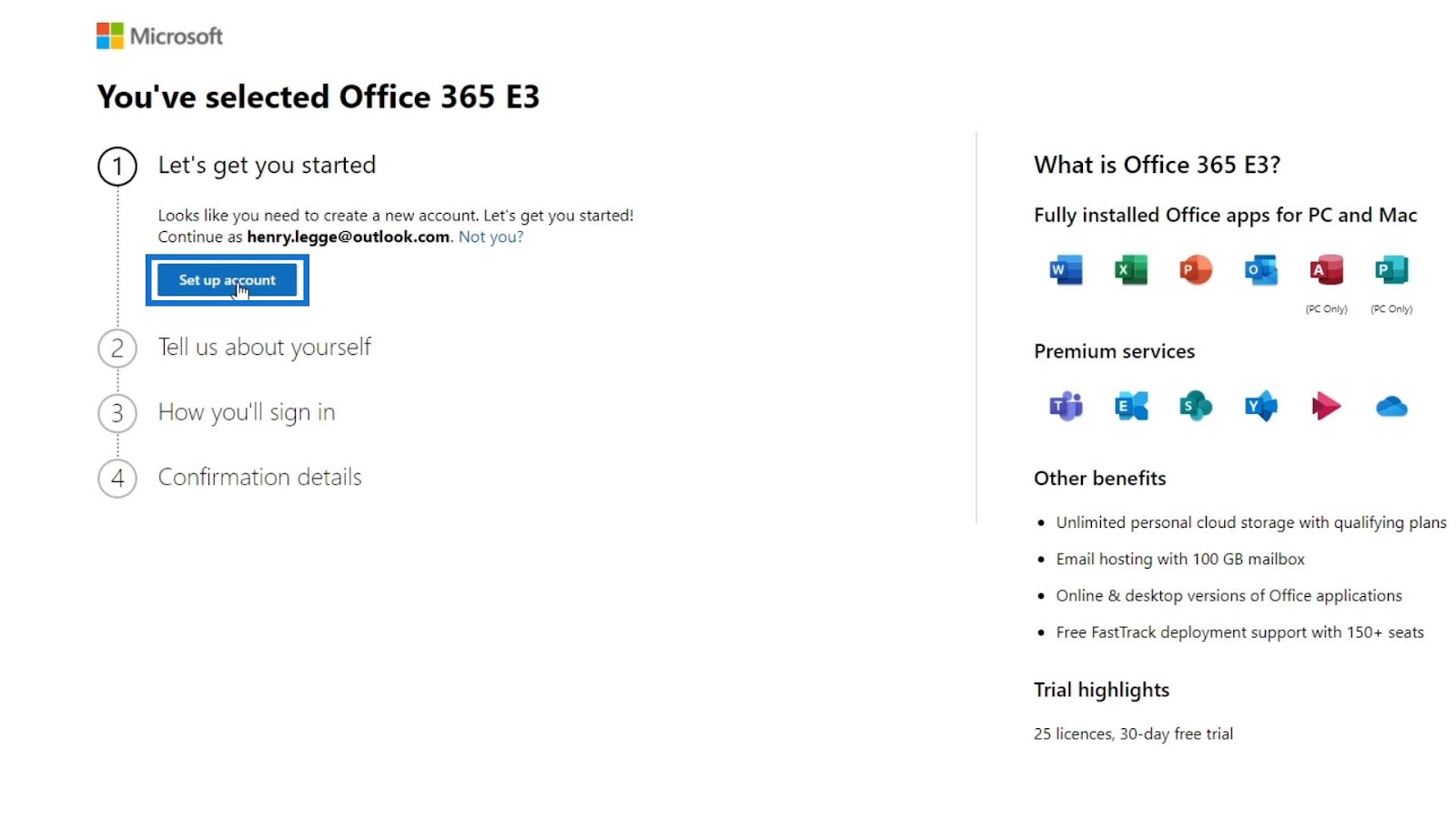Click the 'Premium services' heading
This screenshot has height=819, width=1456.
[x=1114, y=351]
